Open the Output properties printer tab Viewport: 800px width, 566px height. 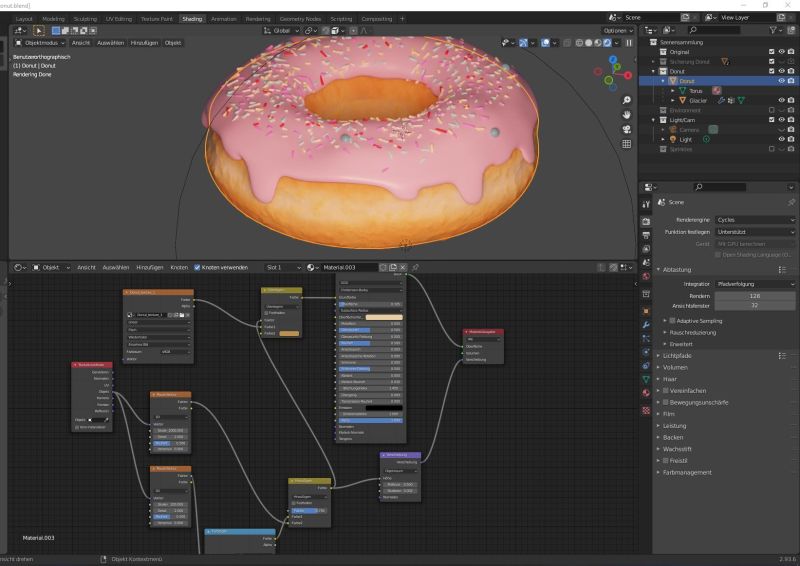pos(646,235)
